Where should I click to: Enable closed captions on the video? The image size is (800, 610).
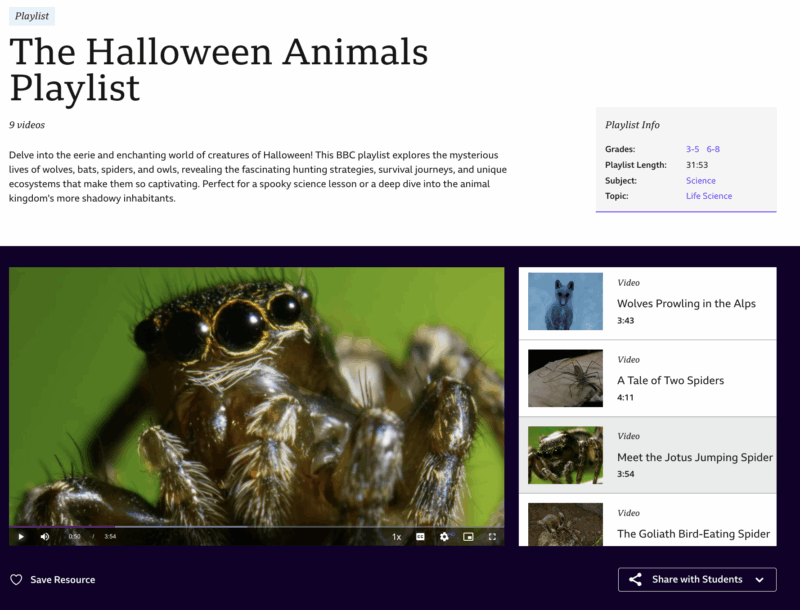point(421,536)
